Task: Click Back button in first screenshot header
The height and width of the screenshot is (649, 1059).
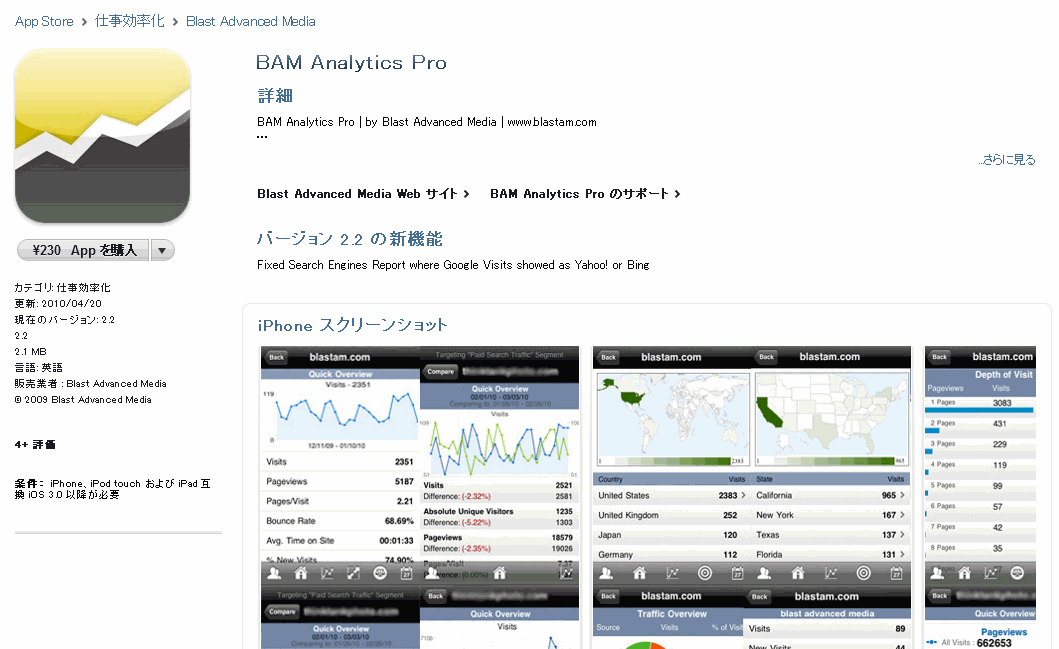Action: [x=277, y=357]
